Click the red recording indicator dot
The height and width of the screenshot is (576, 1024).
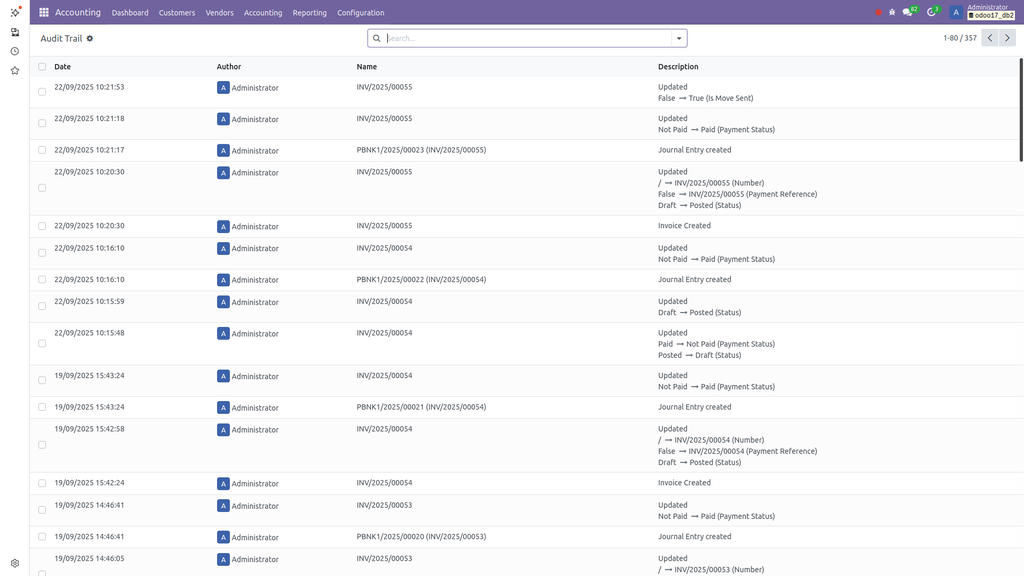(878, 13)
